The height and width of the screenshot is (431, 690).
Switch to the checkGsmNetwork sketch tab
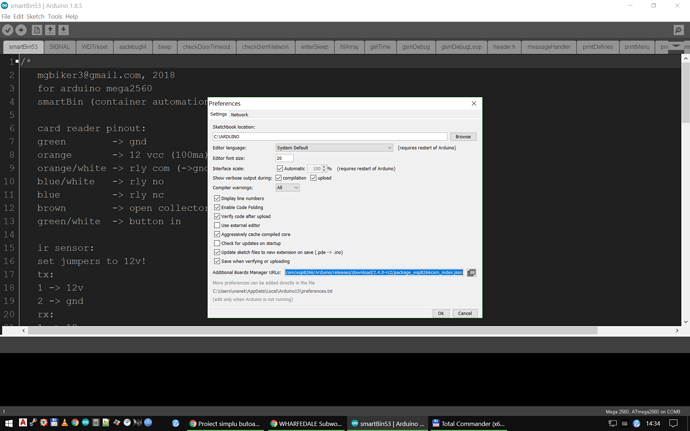[265, 47]
